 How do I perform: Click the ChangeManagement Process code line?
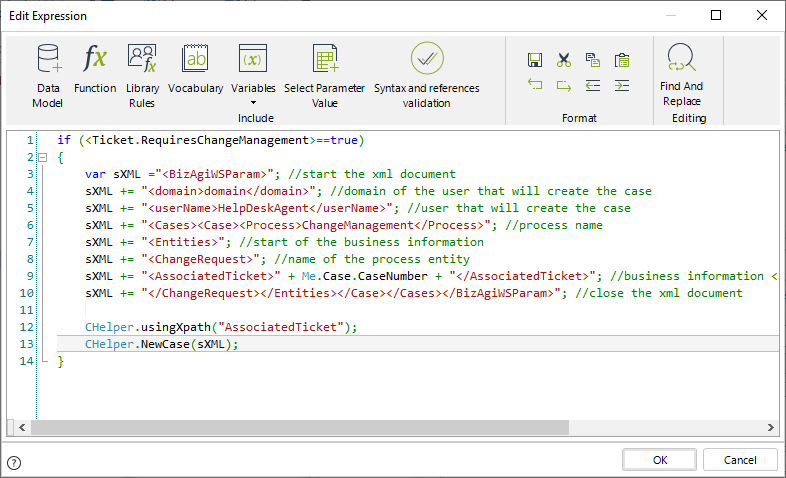(x=344, y=225)
